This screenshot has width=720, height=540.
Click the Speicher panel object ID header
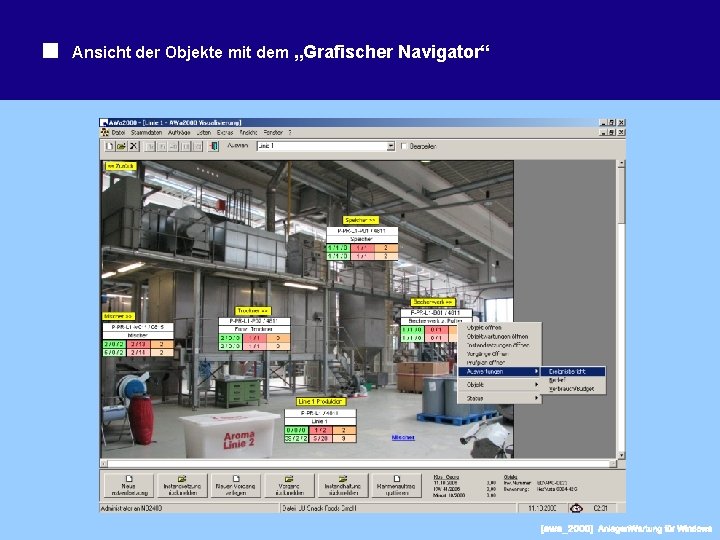pos(362,231)
